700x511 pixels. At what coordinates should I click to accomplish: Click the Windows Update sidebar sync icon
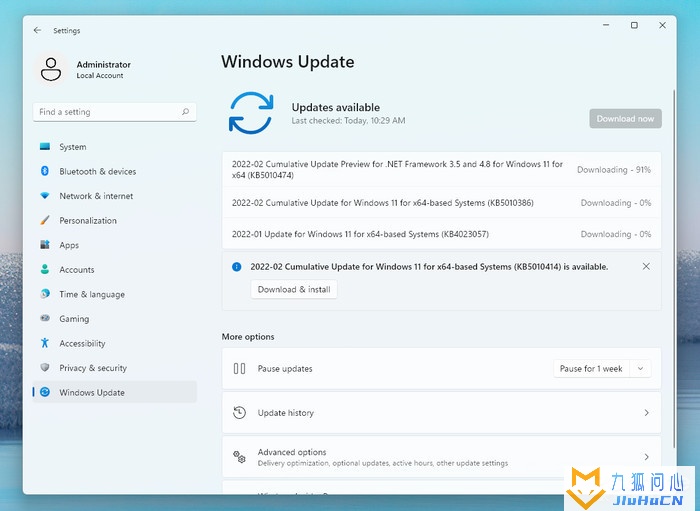tap(45, 392)
